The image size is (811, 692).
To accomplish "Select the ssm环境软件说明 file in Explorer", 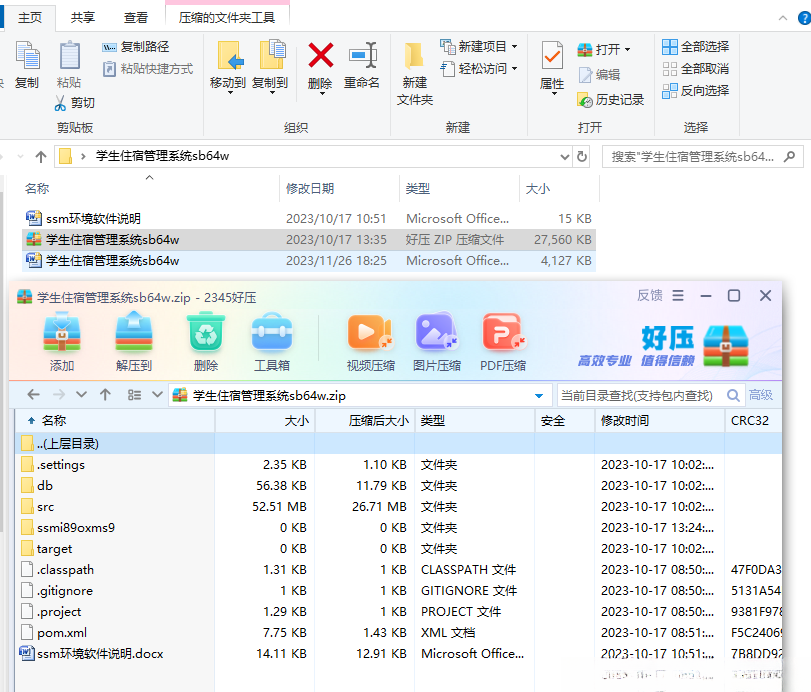I will click(x=309, y=219).
